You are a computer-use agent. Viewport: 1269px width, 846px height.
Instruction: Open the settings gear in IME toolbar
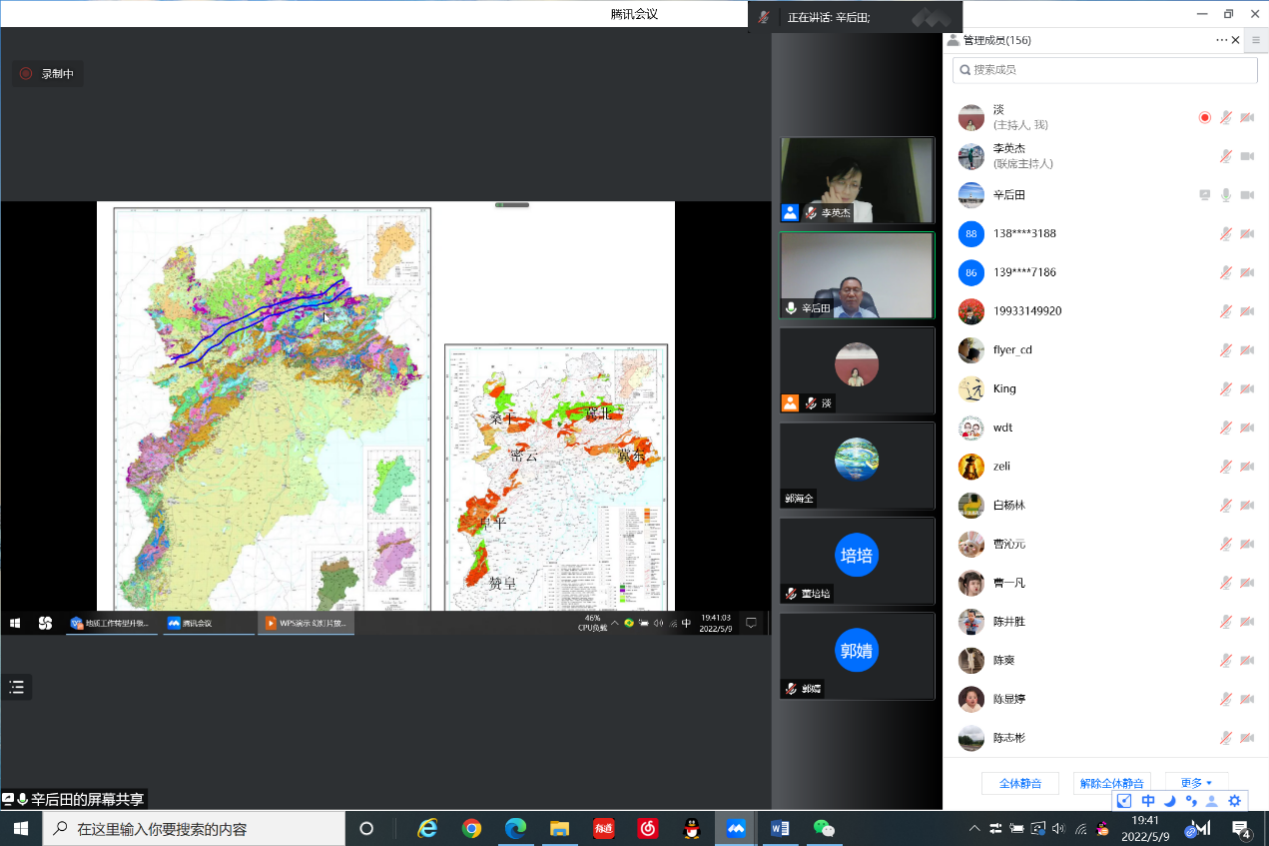pos(1234,801)
